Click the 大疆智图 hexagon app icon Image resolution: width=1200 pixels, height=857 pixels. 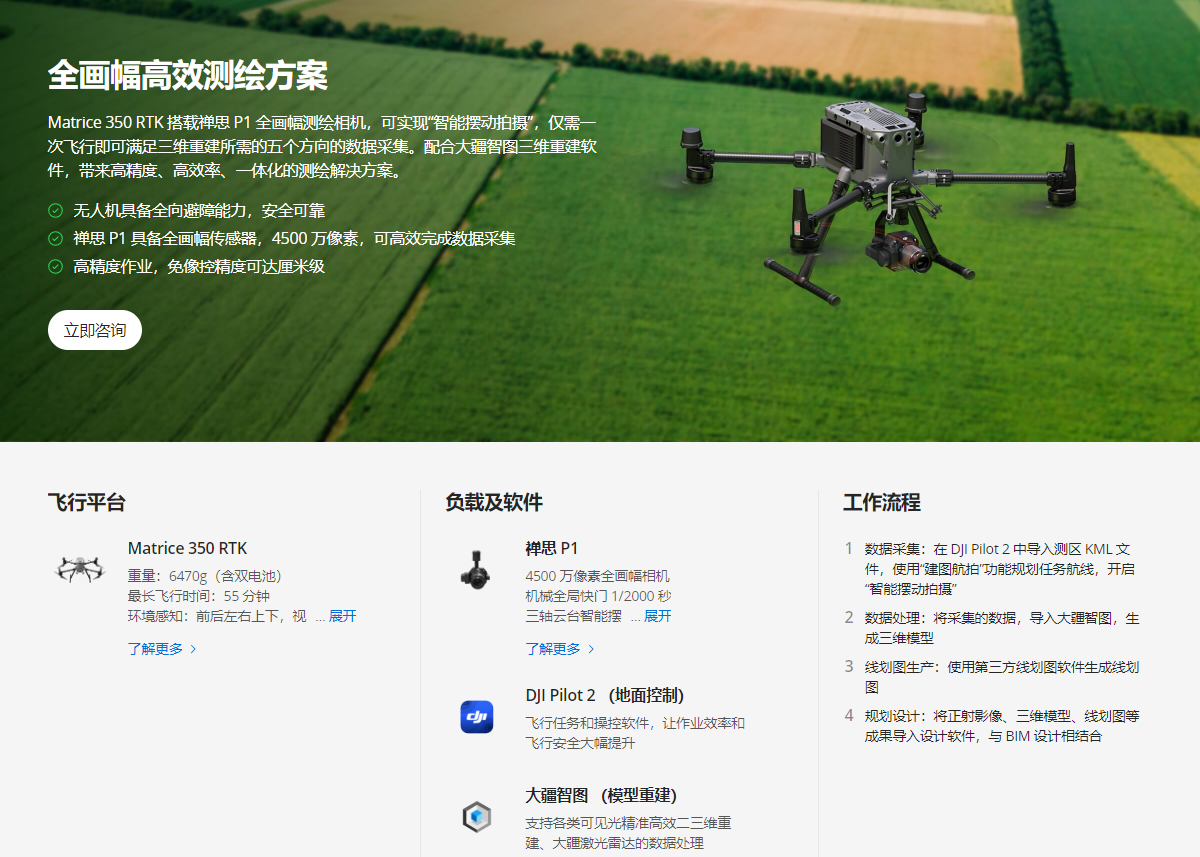476,817
